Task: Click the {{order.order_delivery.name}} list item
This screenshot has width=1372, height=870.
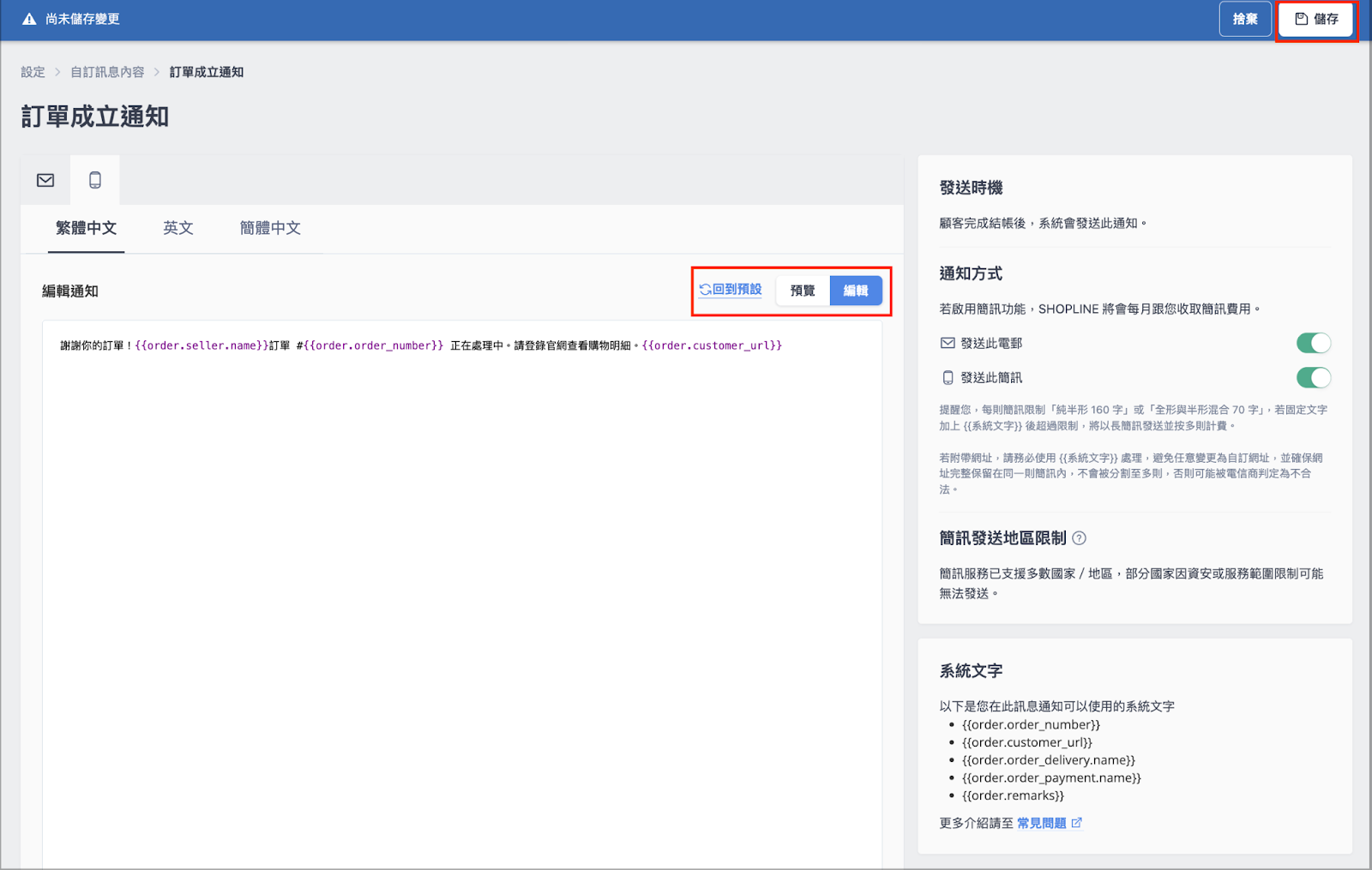Action: click(x=1049, y=760)
